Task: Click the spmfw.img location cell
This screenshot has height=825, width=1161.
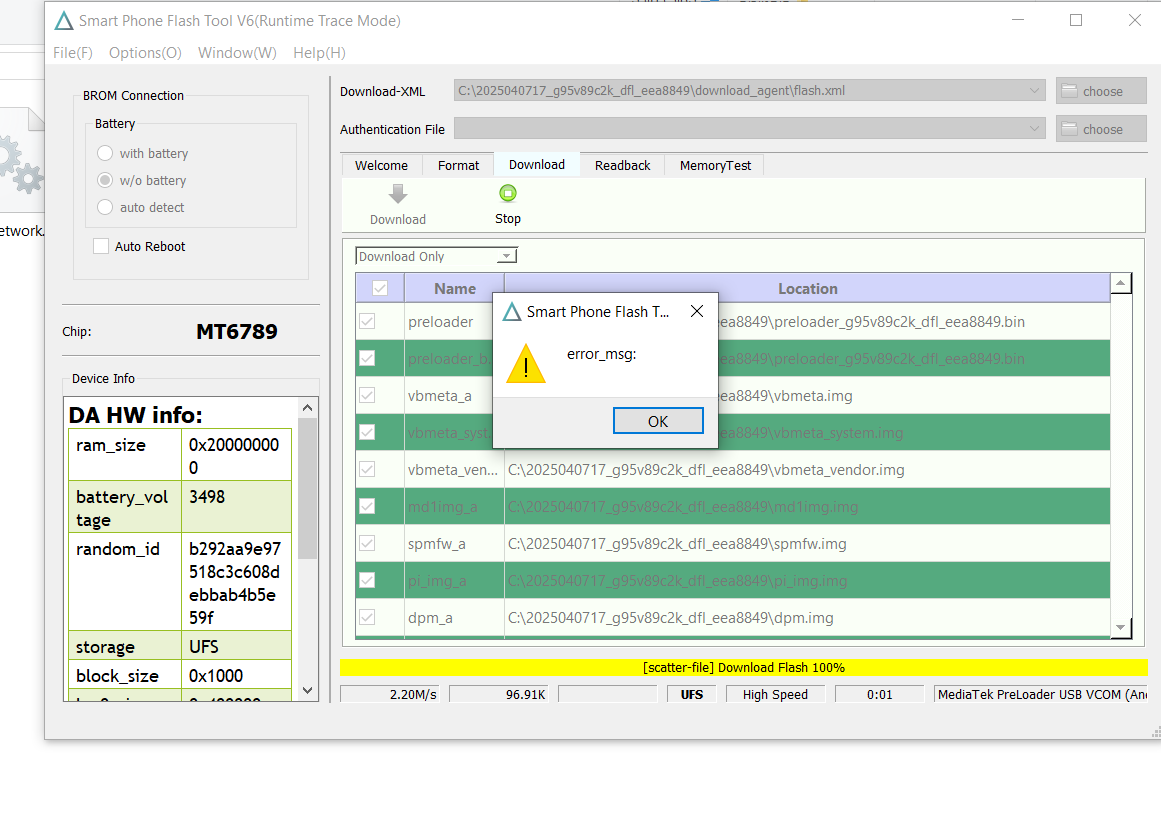Action: click(807, 544)
